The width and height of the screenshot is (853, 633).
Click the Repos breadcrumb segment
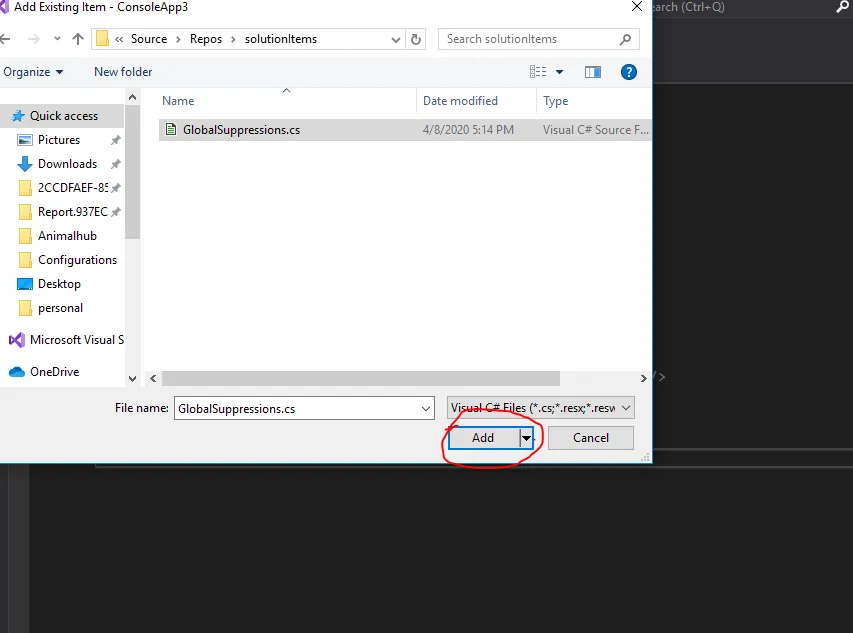[x=206, y=39]
